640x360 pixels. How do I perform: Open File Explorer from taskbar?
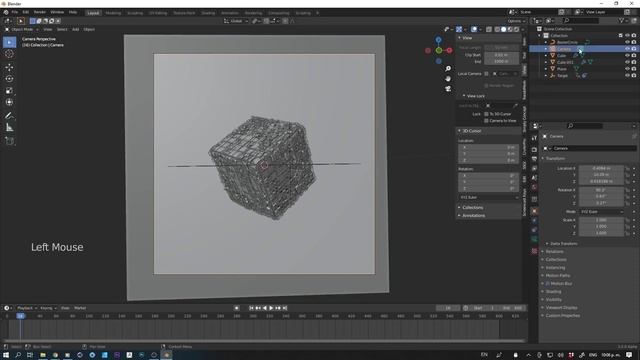click(x=42, y=355)
